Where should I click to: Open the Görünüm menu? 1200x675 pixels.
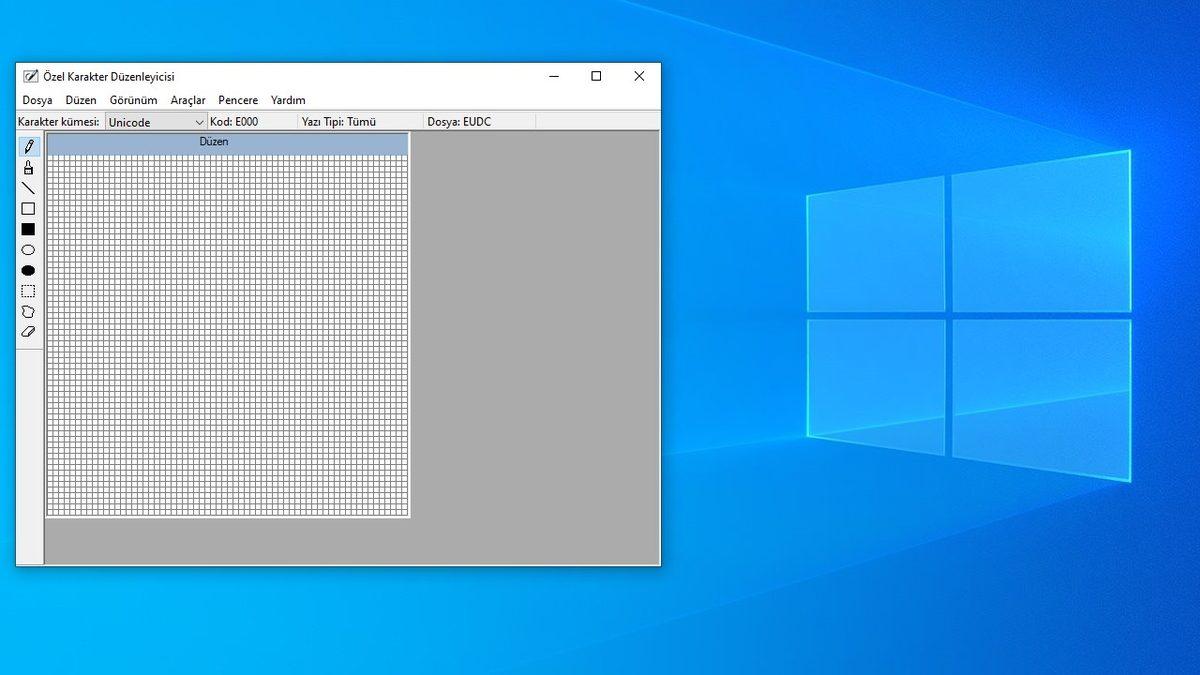tap(132, 100)
